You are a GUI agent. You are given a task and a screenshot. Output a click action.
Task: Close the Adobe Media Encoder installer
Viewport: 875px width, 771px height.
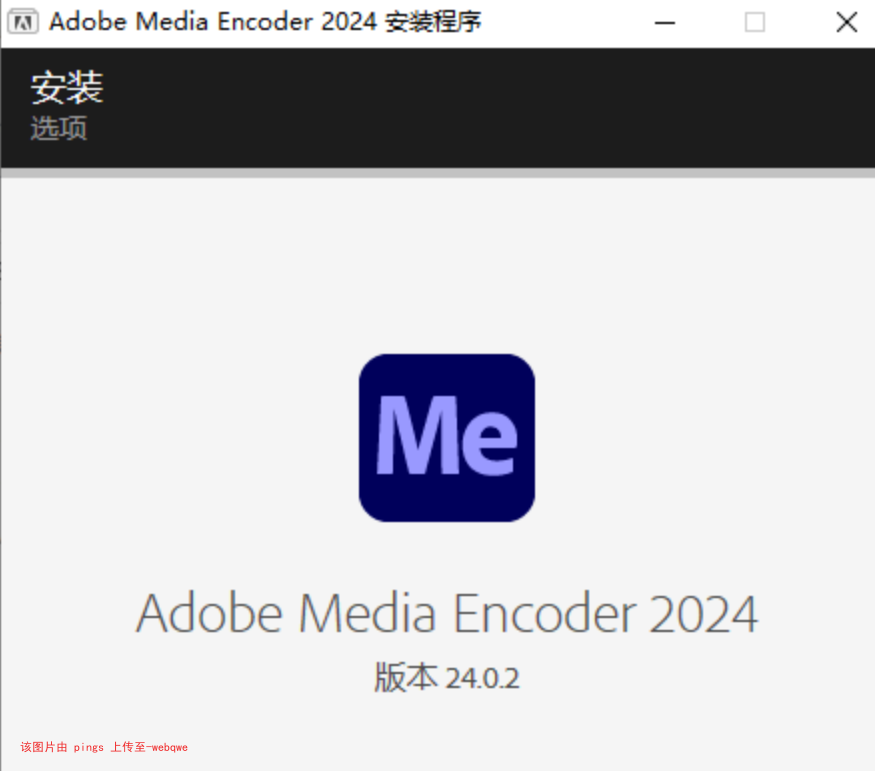[x=846, y=22]
